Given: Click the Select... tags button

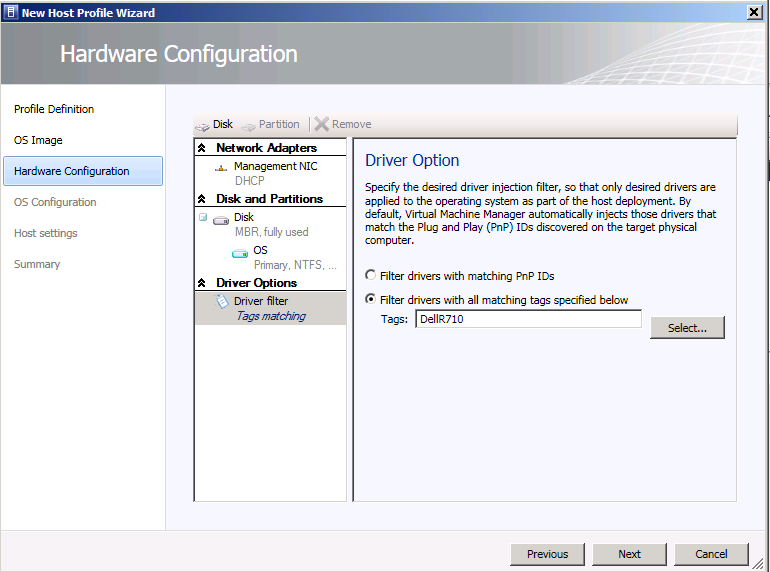Looking at the screenshot, I should click(x=687, y=328).
